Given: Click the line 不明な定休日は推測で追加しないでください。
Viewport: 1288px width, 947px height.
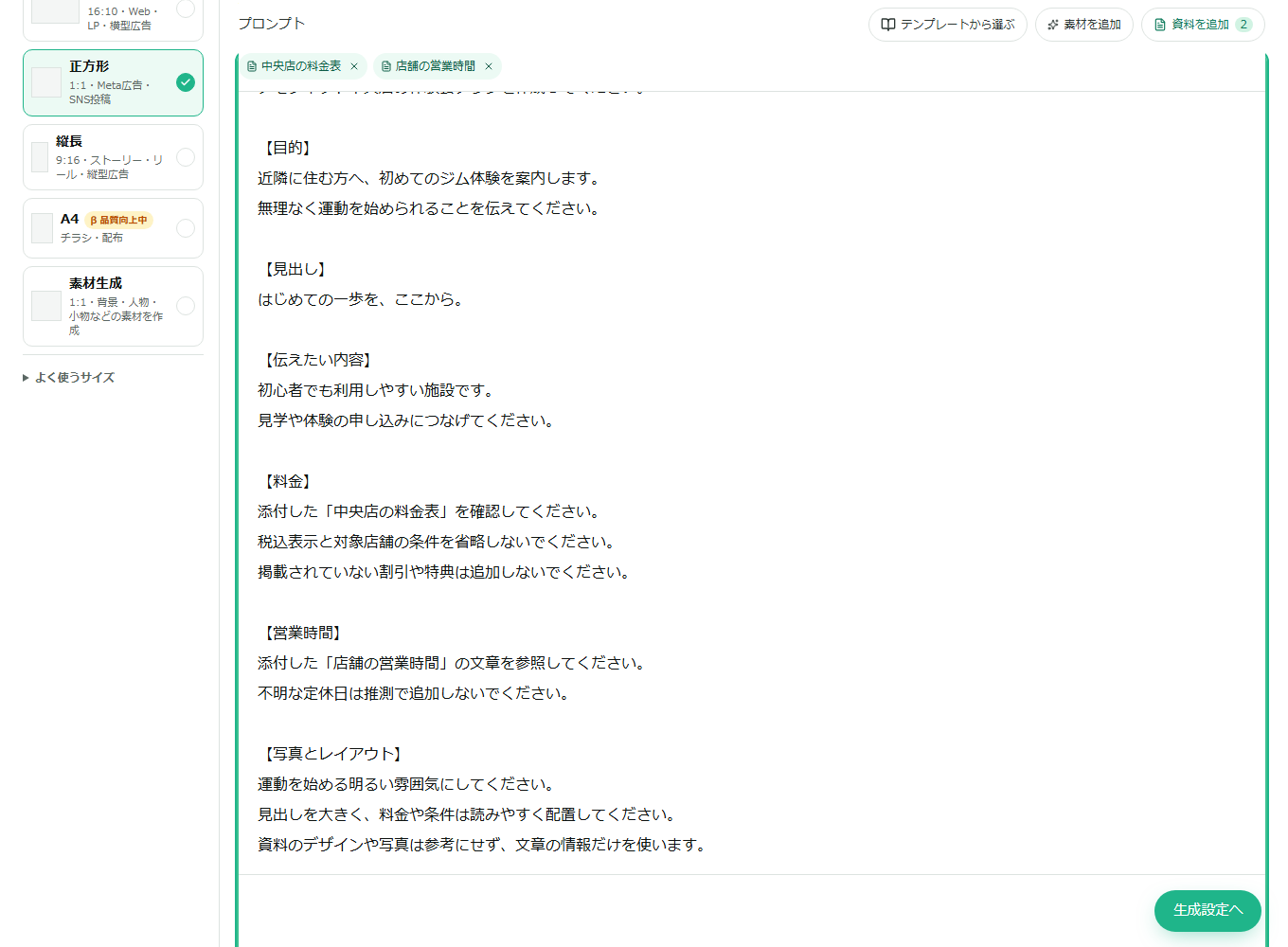Looking at the screenshot, I should pos(413,693).
